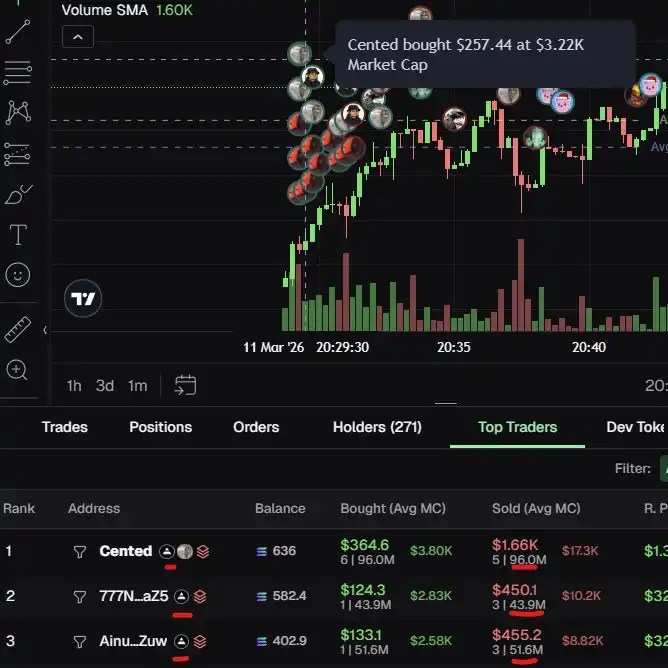
Task: Switch to the Holders (271) tab
Action: click(x=377, y=427)
